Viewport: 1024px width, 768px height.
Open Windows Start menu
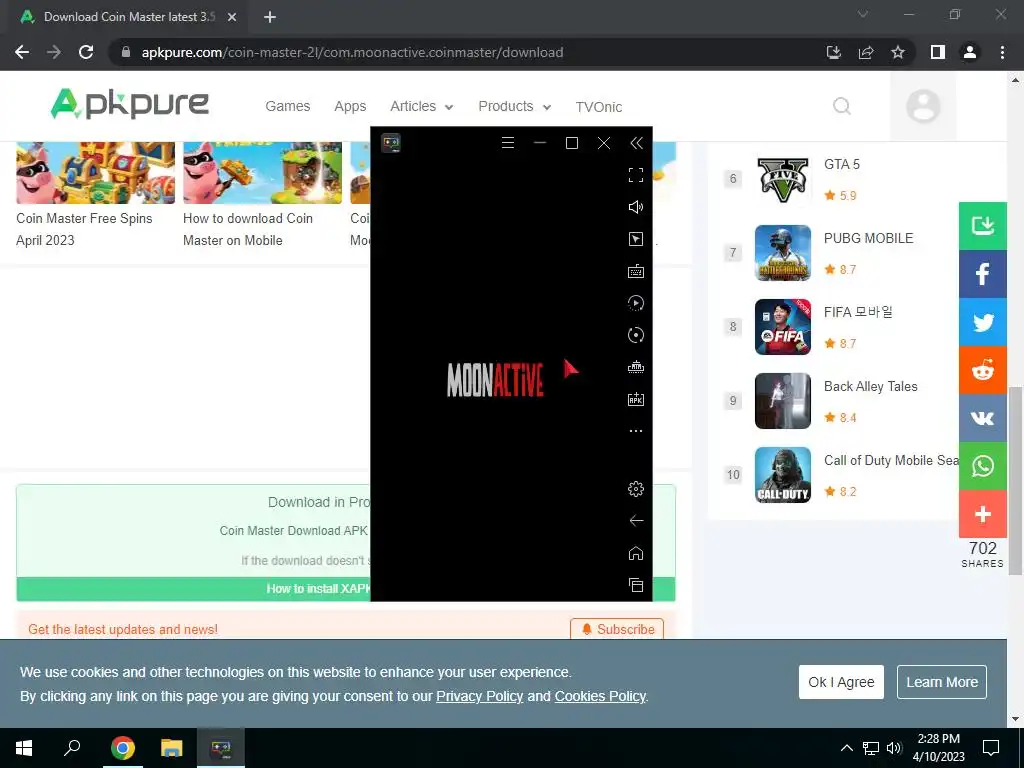click(24, 748)
